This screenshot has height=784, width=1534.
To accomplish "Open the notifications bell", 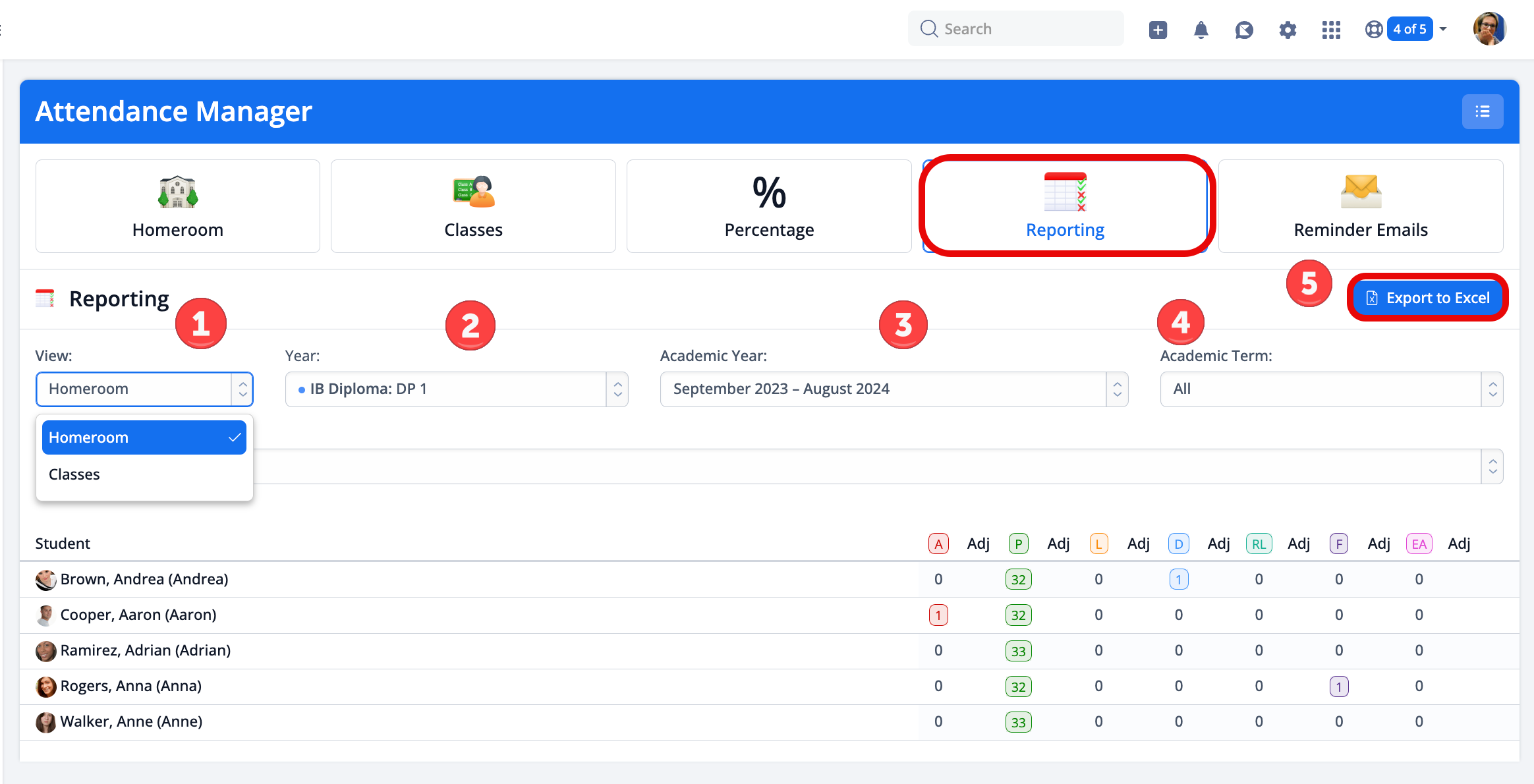I will pos(1201,30).
